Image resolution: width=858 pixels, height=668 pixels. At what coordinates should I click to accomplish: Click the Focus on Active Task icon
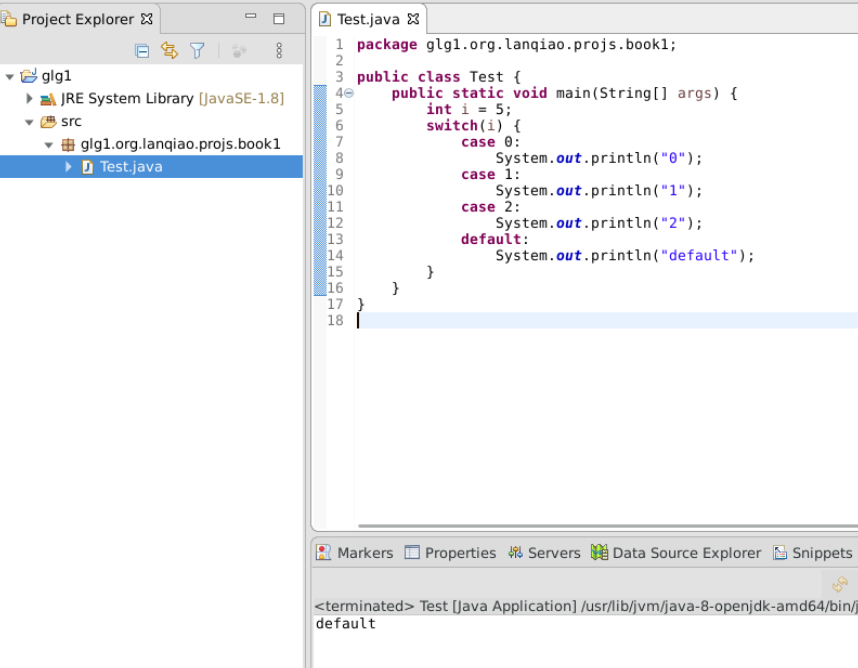[x=239, y=51]
